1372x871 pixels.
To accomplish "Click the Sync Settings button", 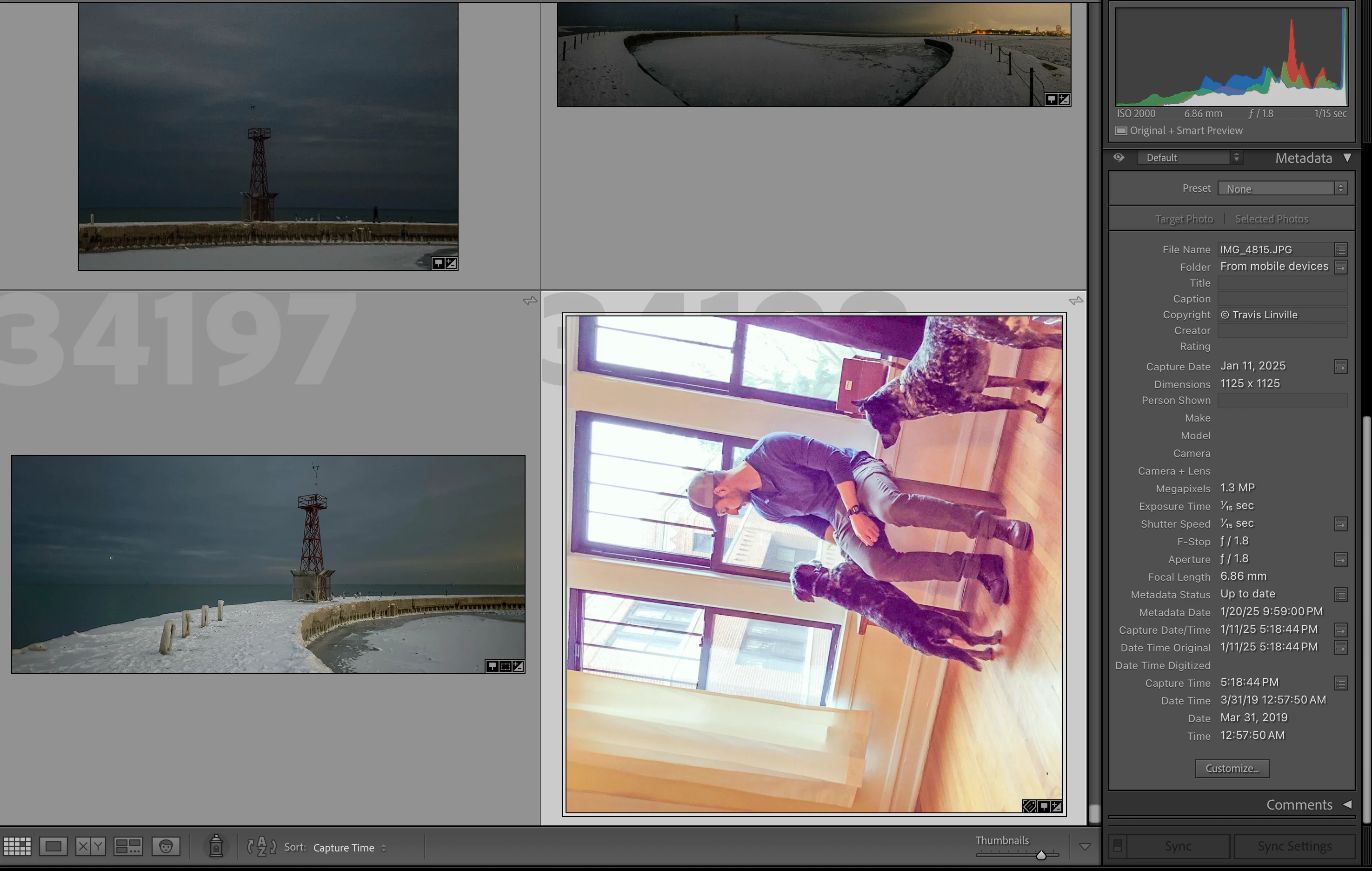I will point(1294,846).
